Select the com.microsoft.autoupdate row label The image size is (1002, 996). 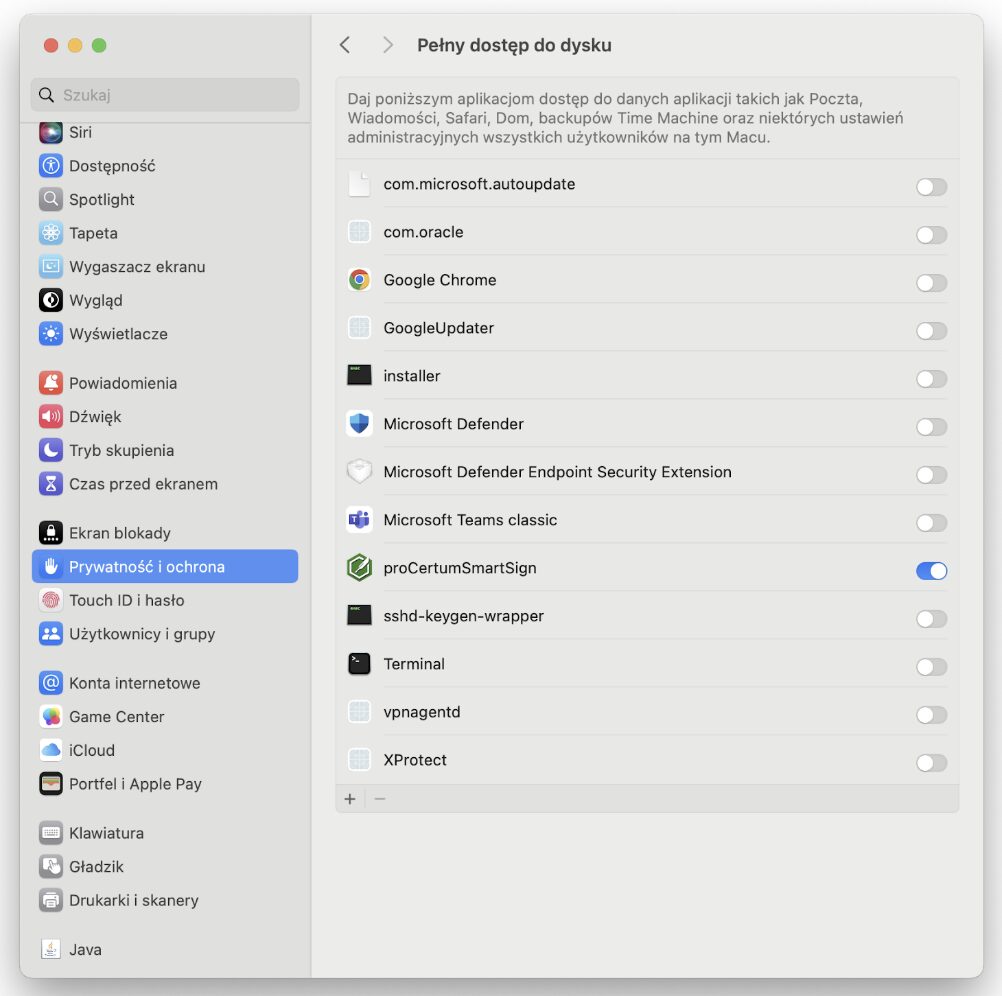coord(479,184)
